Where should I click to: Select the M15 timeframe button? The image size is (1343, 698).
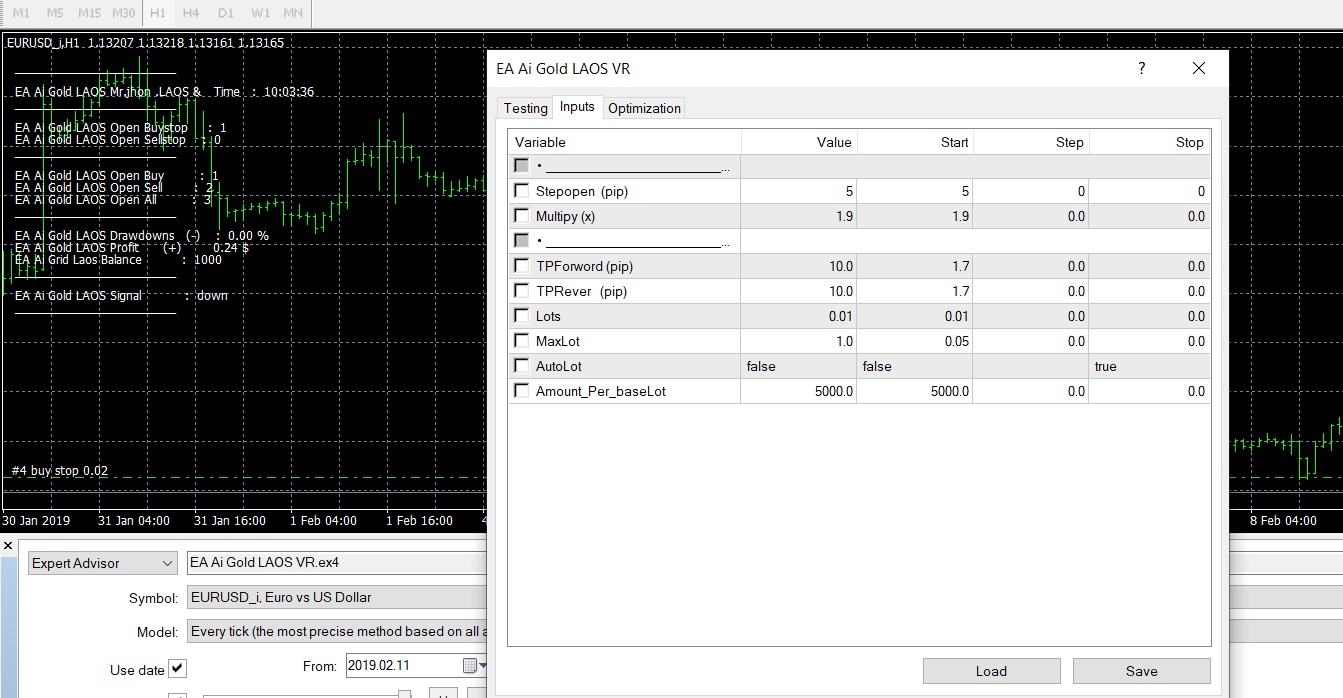[x=89, y=13]
